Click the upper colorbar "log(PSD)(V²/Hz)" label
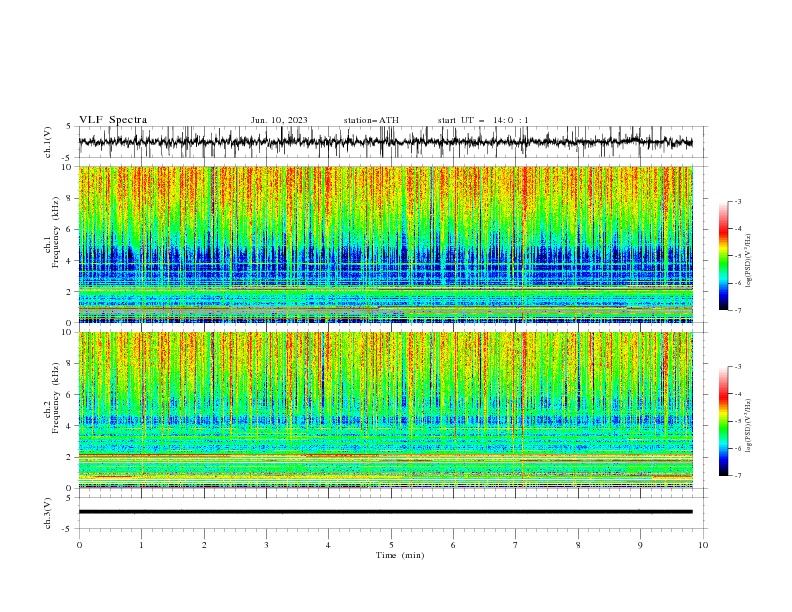Image resolution: width=792 pixels, height=612 pixels. [748, 261]
